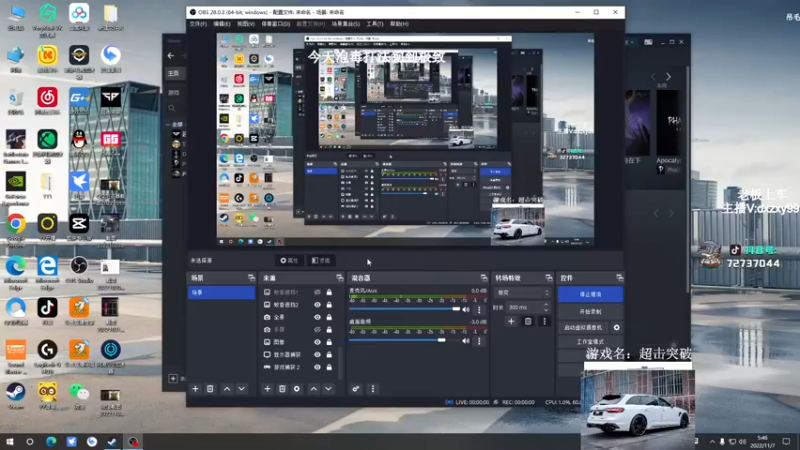Image resolution: width=800 pixels, height=450 pixels.
Task: Open mixer options three-dot menu at mixer bottom
Action: click(x=373, y=389)
